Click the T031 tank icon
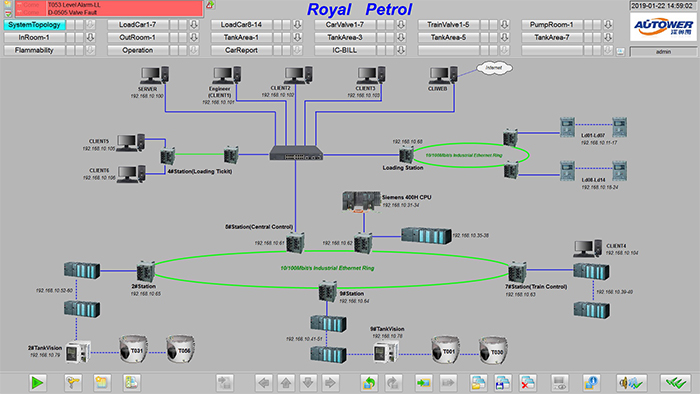The image size is (700, 394). [133, 348]
